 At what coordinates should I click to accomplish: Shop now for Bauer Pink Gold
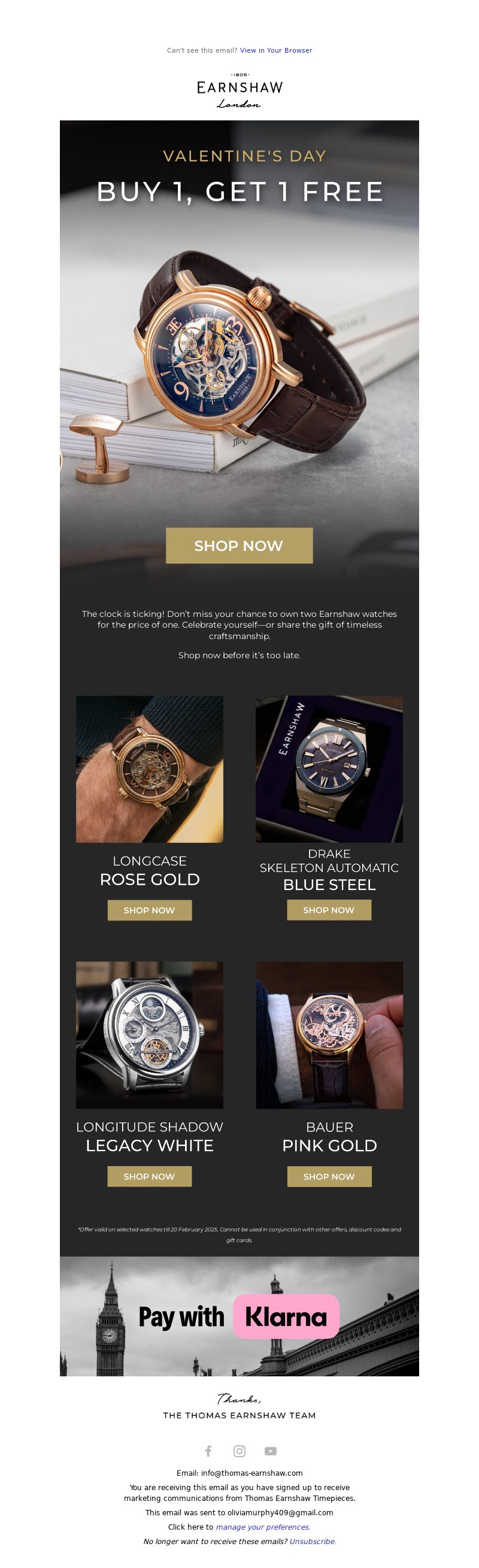tap(329, 1176)
